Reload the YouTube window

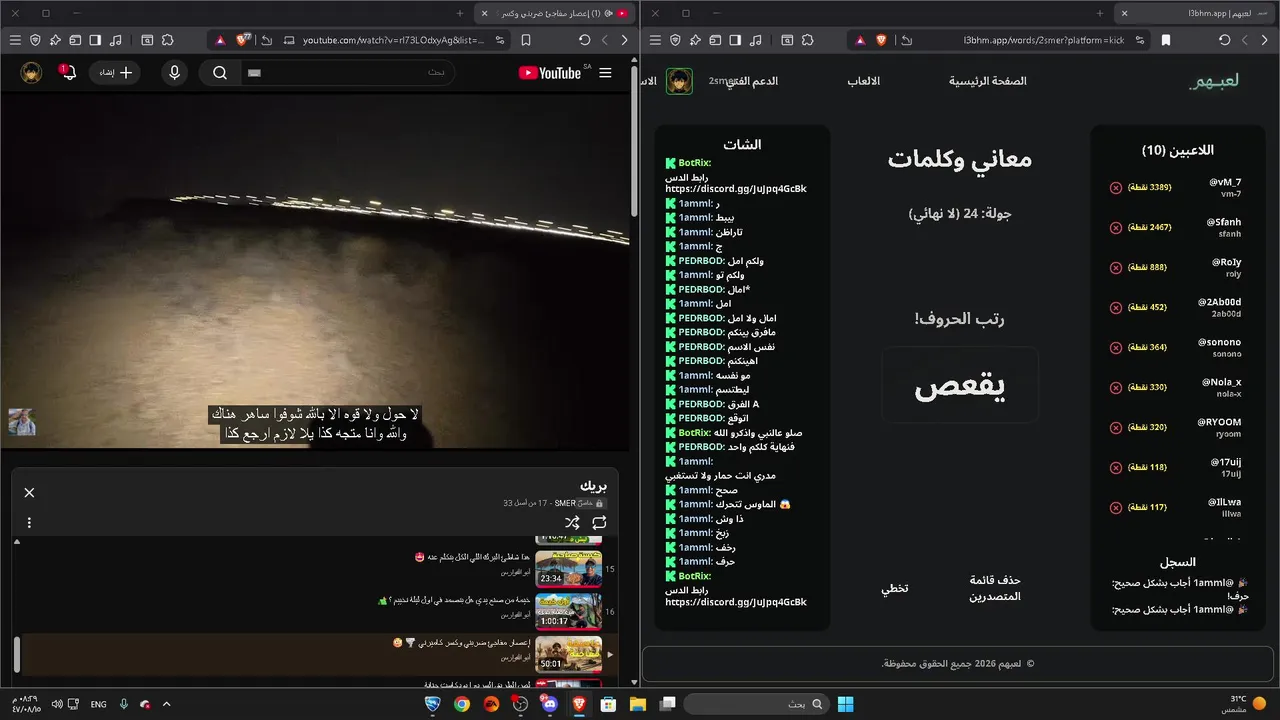(585, 40)
